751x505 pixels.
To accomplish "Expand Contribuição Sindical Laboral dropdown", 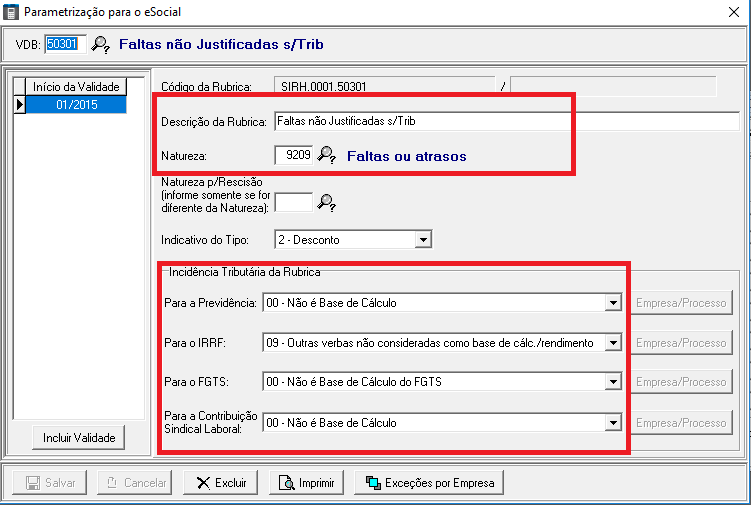I will pos(613,423).
